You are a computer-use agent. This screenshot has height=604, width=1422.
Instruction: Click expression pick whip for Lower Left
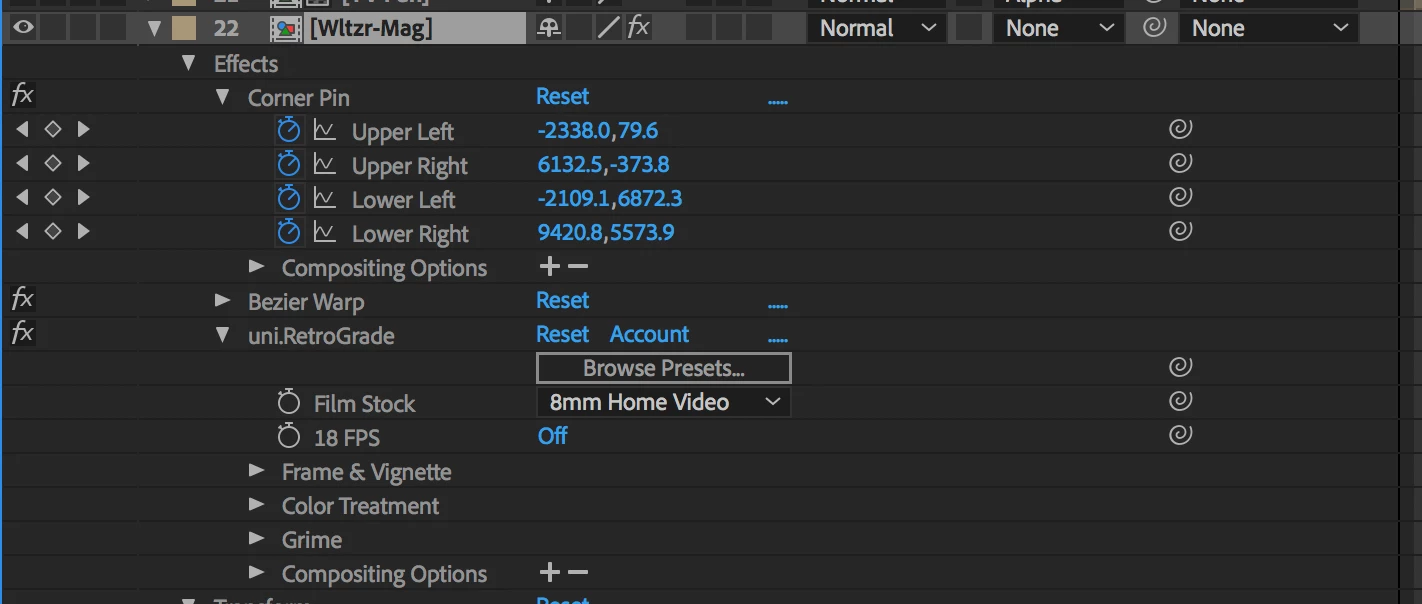[x=1180, y=197]
